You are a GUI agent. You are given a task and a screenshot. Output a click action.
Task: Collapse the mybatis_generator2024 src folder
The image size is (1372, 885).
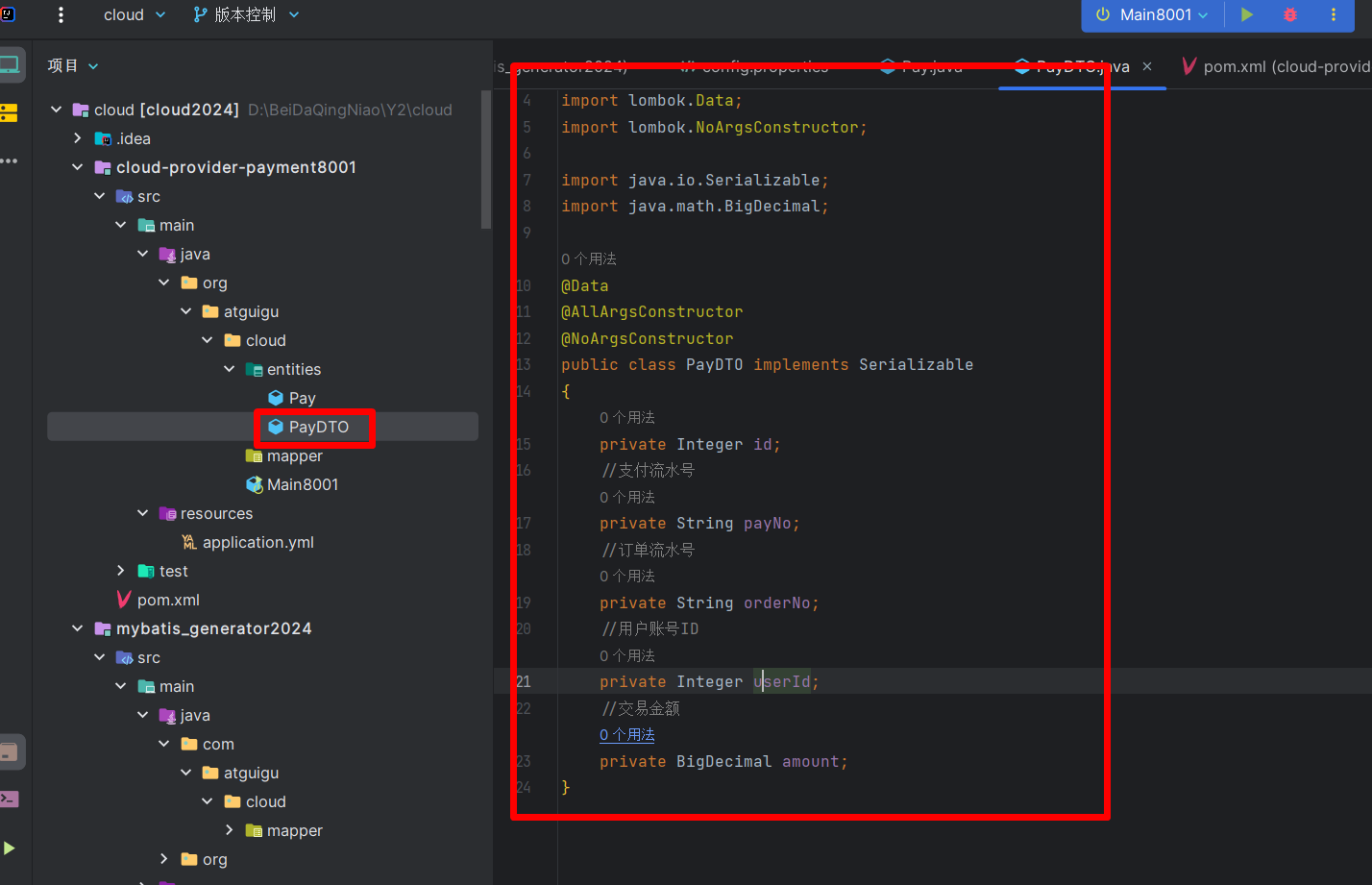click(x=99, y=657)
